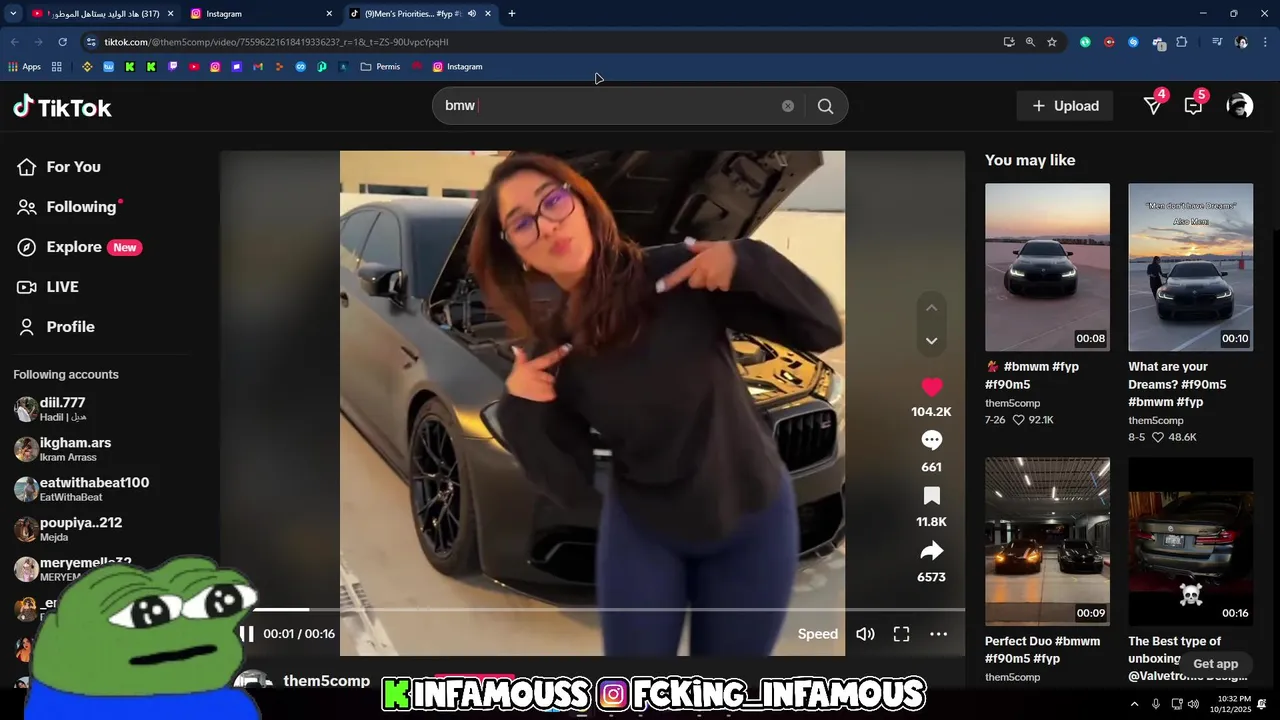Go back to the previous page
The height and width of the screenshot is (720, 1280).
click(x=14, y=42)
